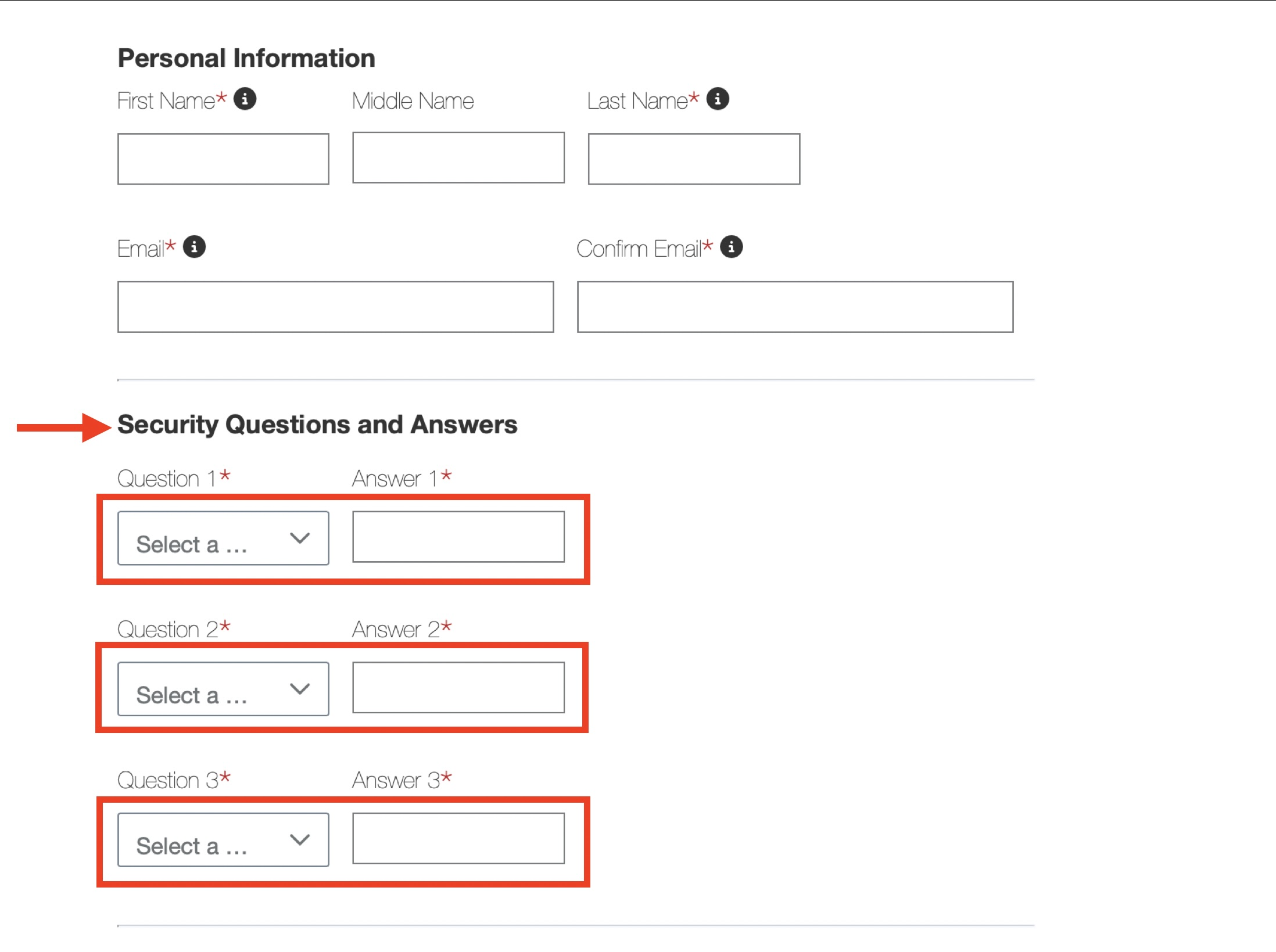Focus the First Name text field
Image resolution: width=1276 pixels, height=952 pixels.
click(x=223, y=159)
